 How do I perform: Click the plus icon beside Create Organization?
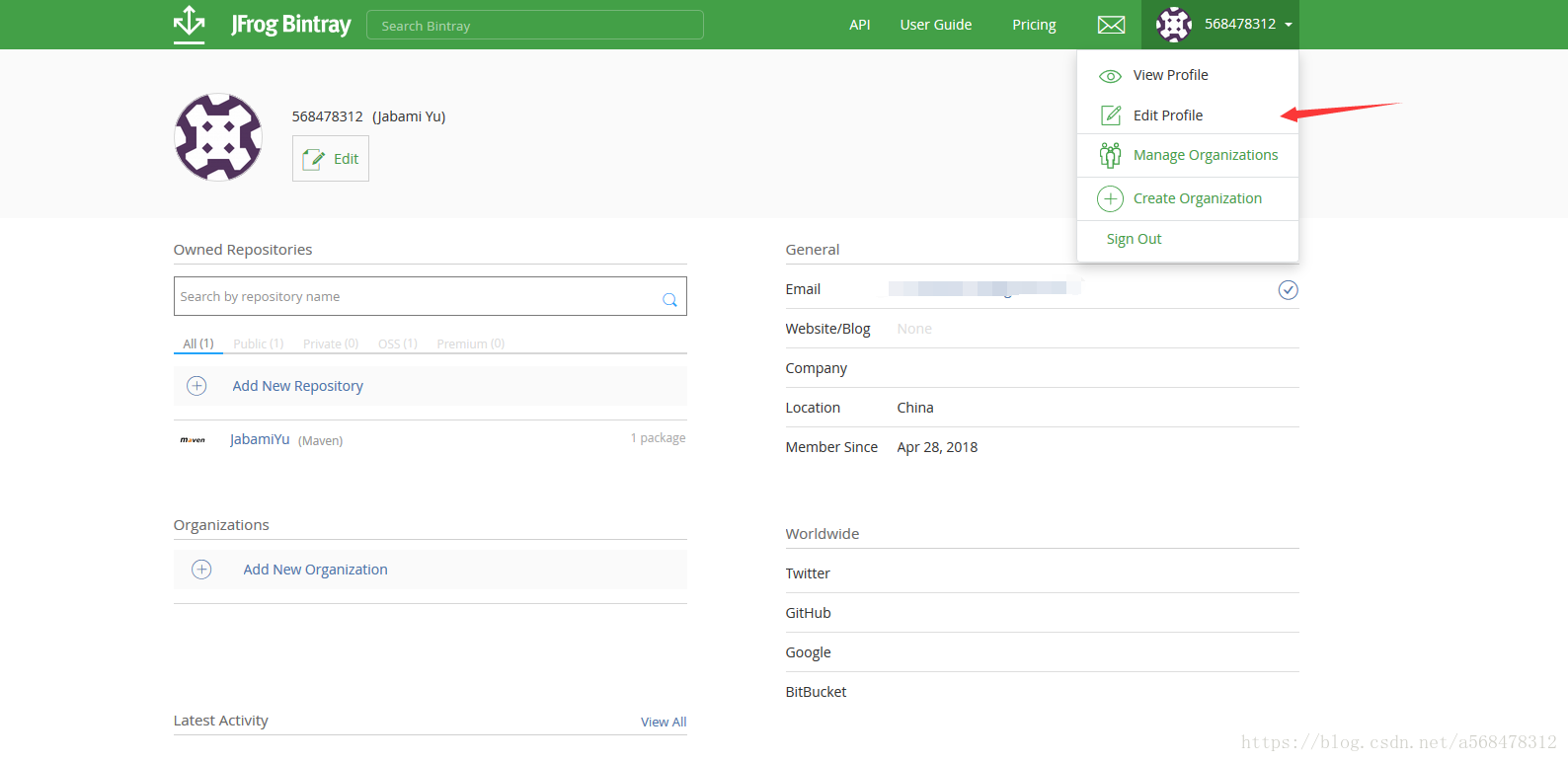point(1110,198)
